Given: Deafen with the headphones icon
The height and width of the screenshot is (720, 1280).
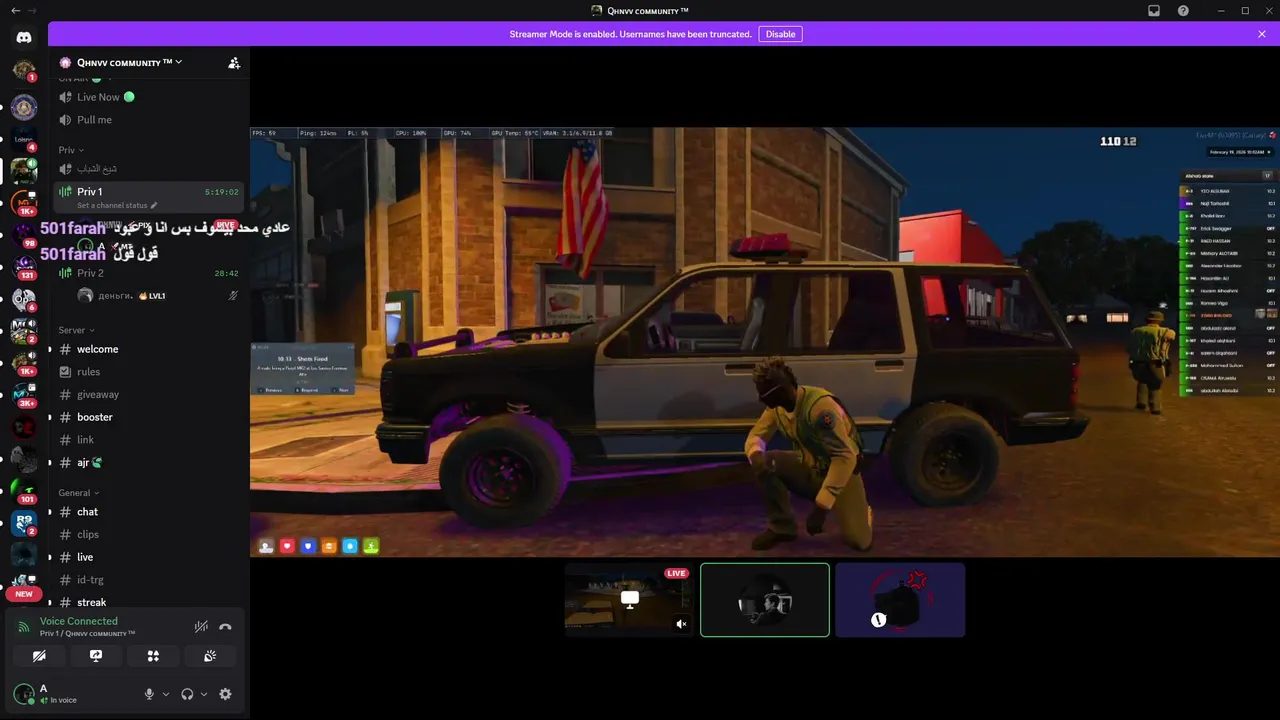Looking at the screenshot, I should pyautogui.click(x=187, y=694).
